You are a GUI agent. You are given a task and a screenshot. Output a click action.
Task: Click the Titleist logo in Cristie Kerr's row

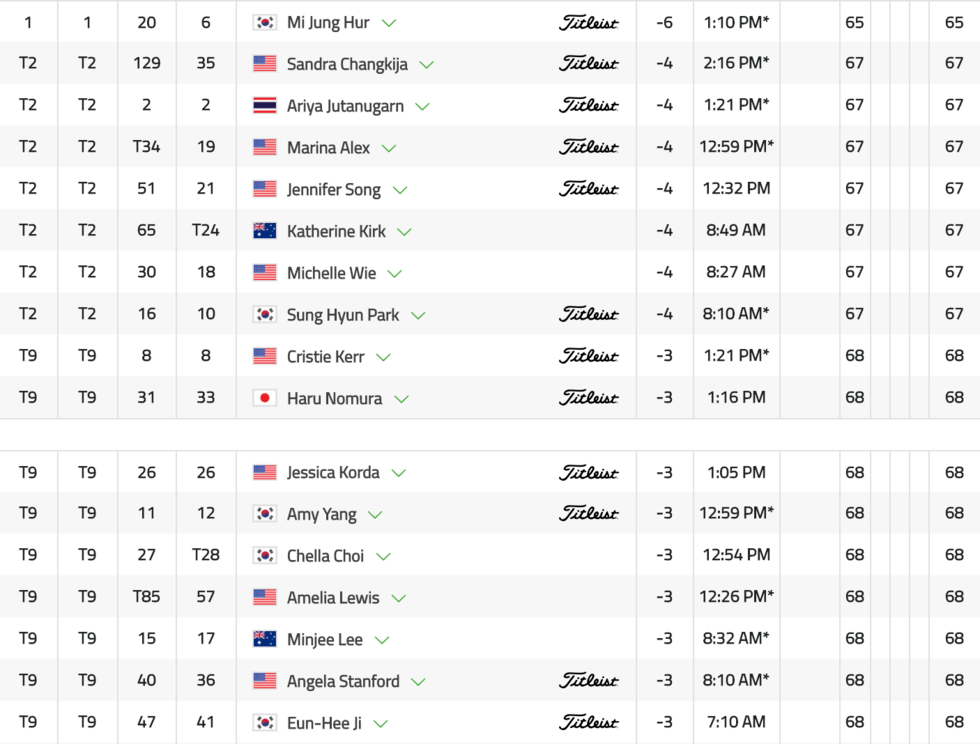pyautogui.click(x=588, y=356)
